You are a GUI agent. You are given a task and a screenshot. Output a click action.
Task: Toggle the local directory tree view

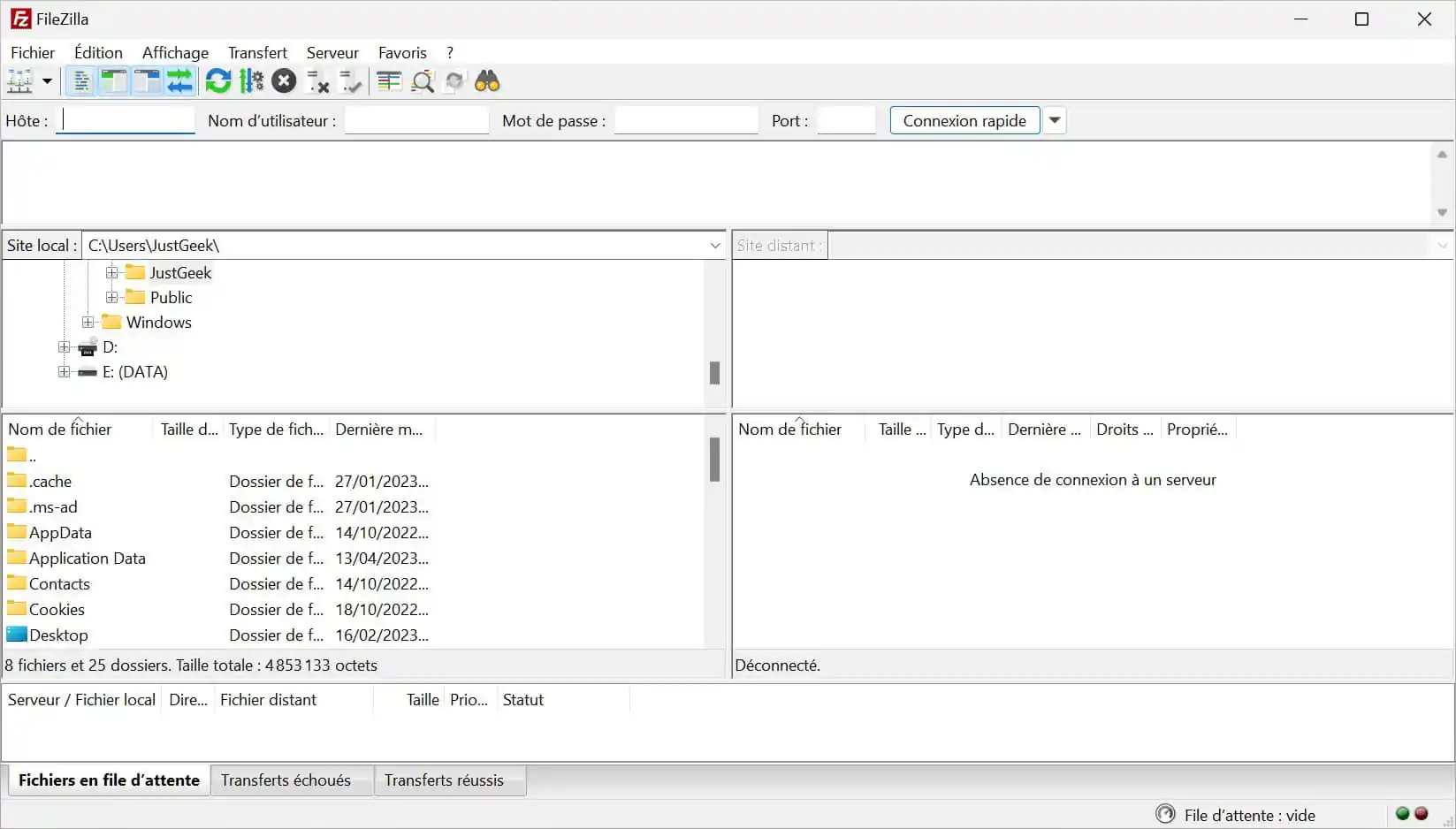click(114, 82)
